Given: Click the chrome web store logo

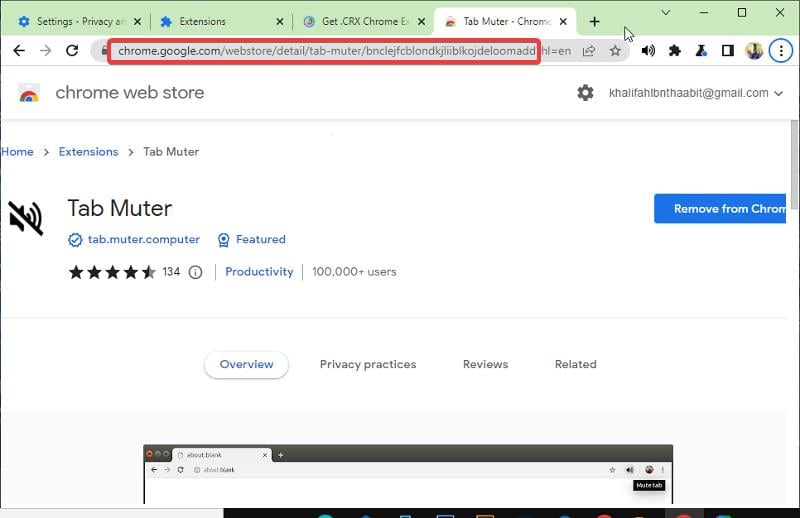Looking at the screenshot, I should tap(29, 93).
